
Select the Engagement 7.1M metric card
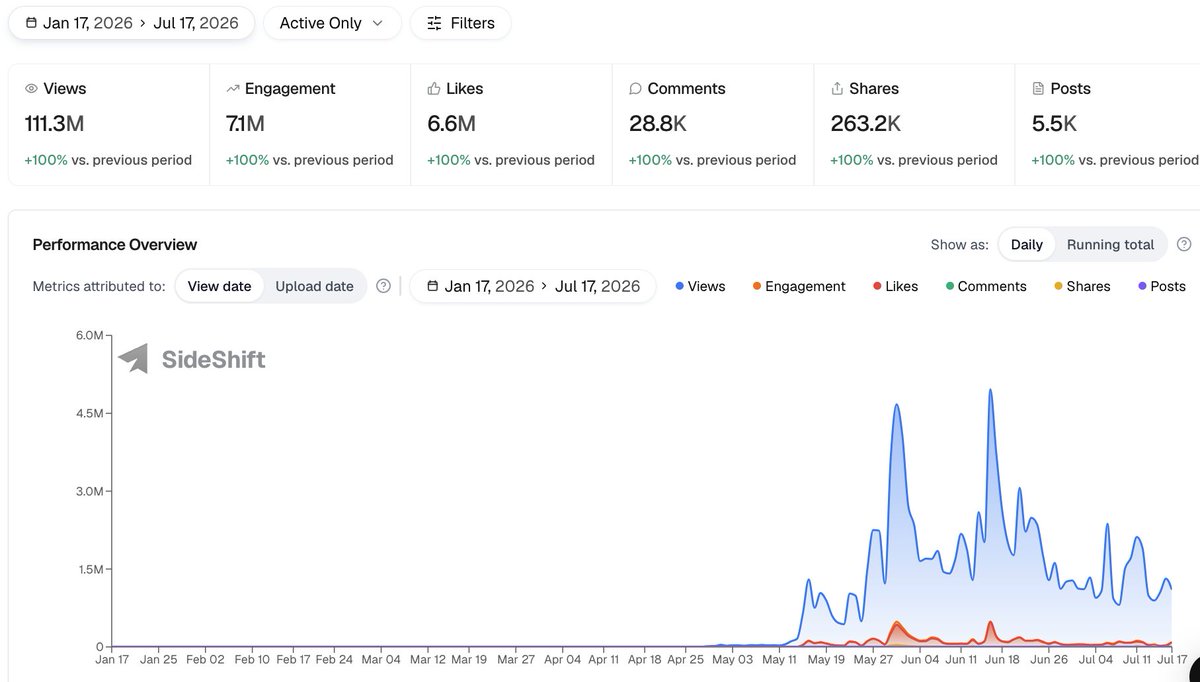[310, 125]
